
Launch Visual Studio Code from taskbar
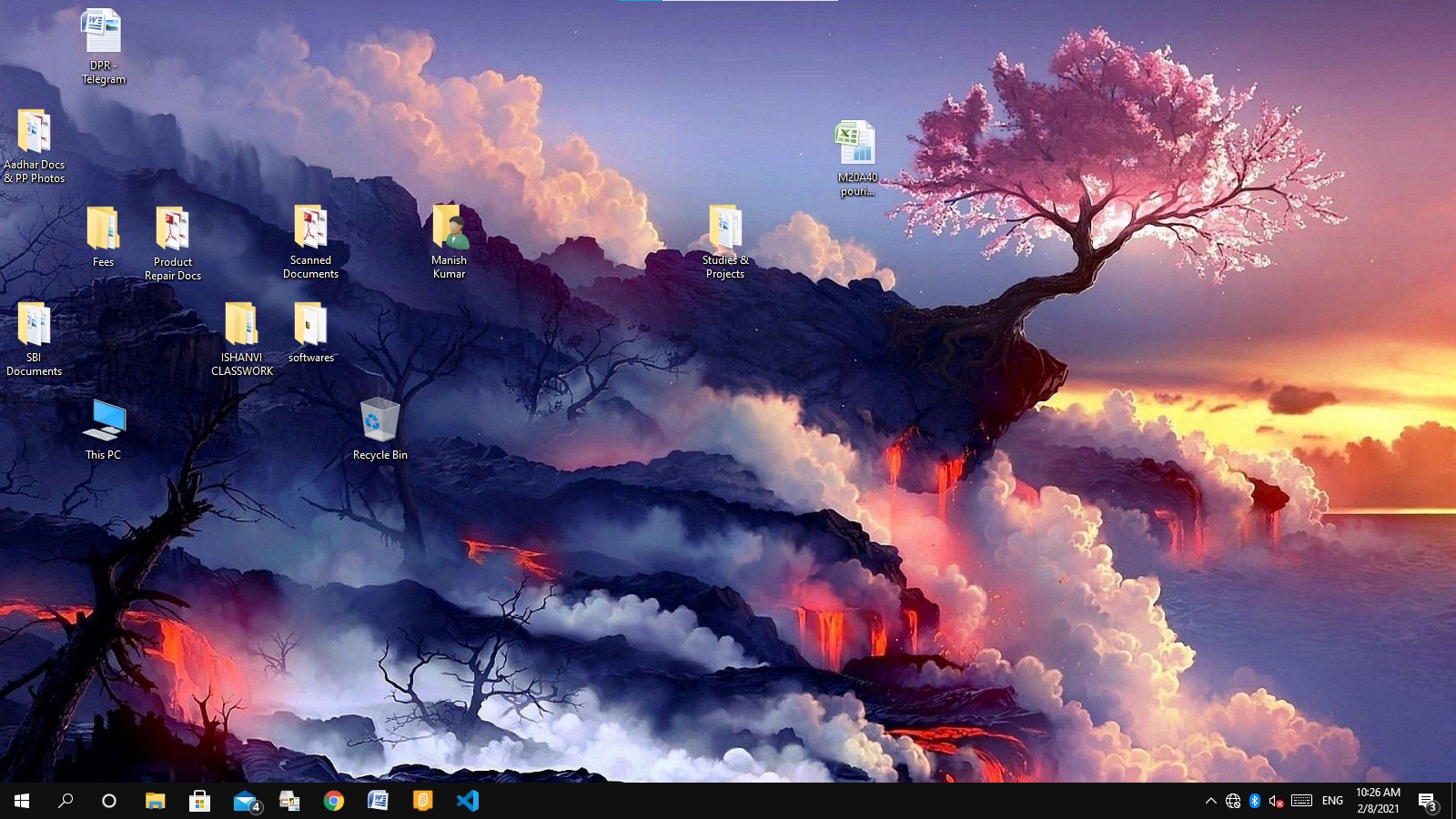click(468, 801)
